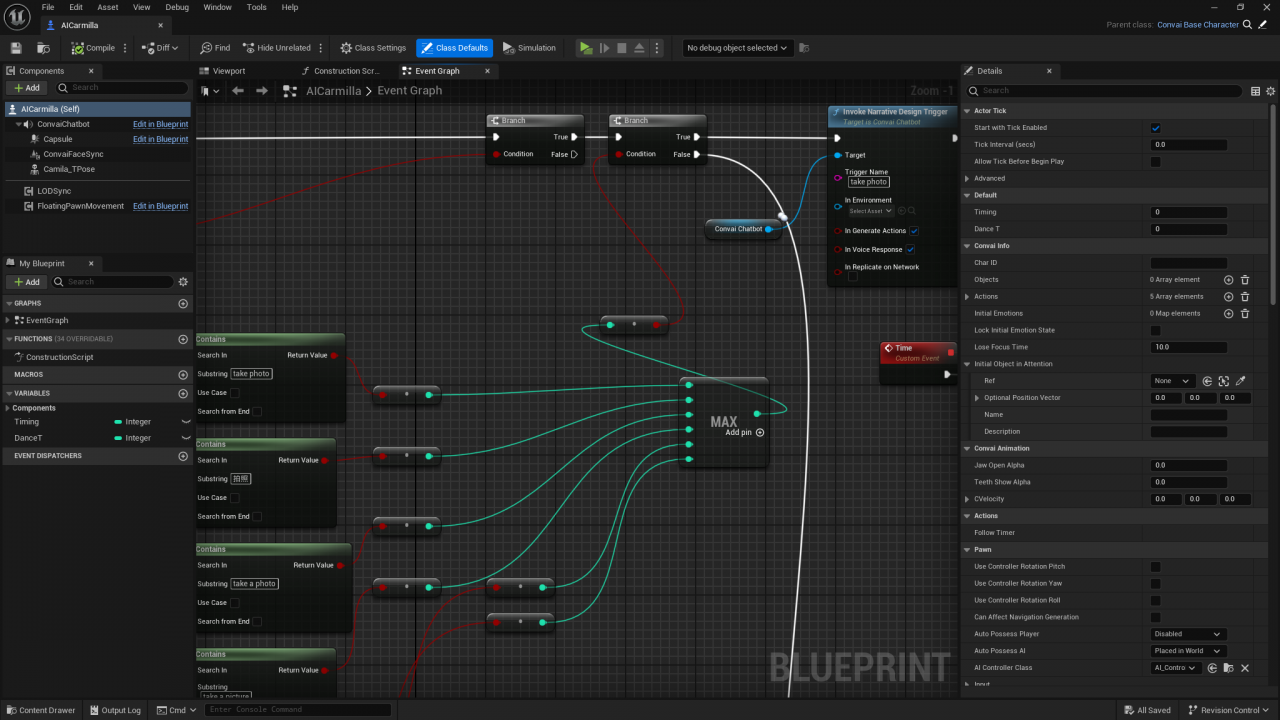Open the Debug menu
Screen dimensions: 1280x720
[x=176, y=7]
